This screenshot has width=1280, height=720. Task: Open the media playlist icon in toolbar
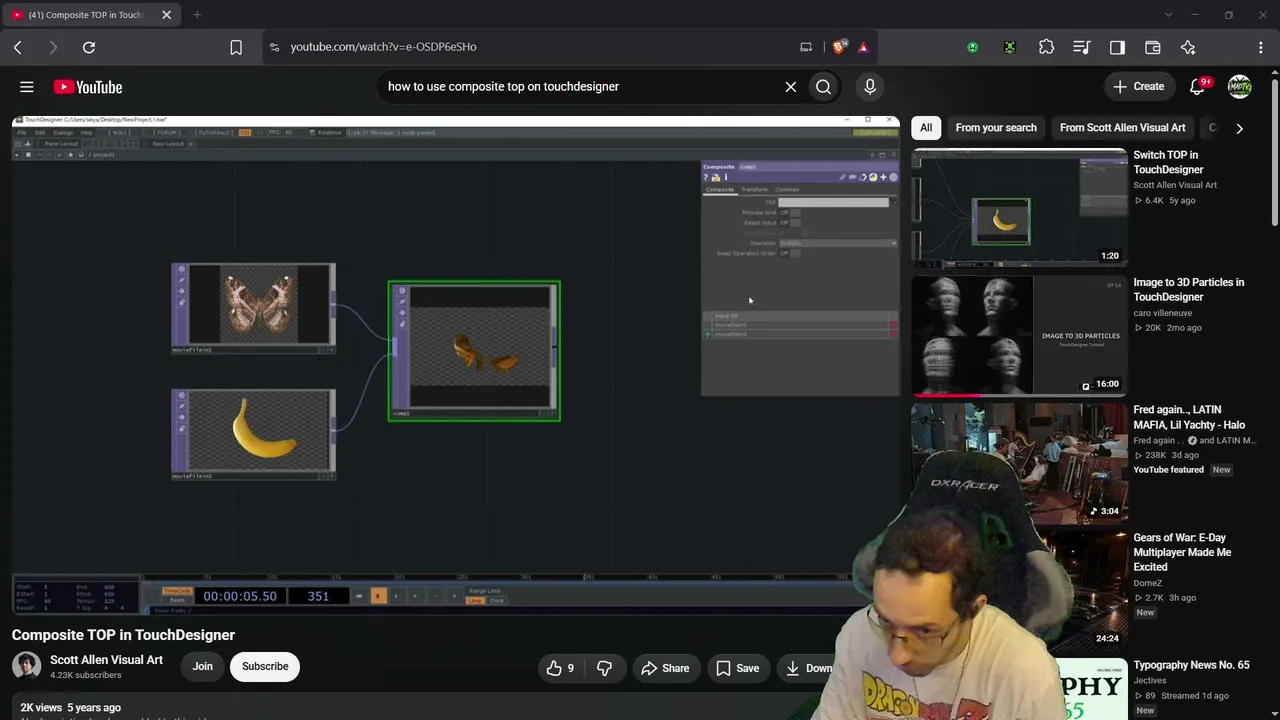click(x=1081, y=47)
